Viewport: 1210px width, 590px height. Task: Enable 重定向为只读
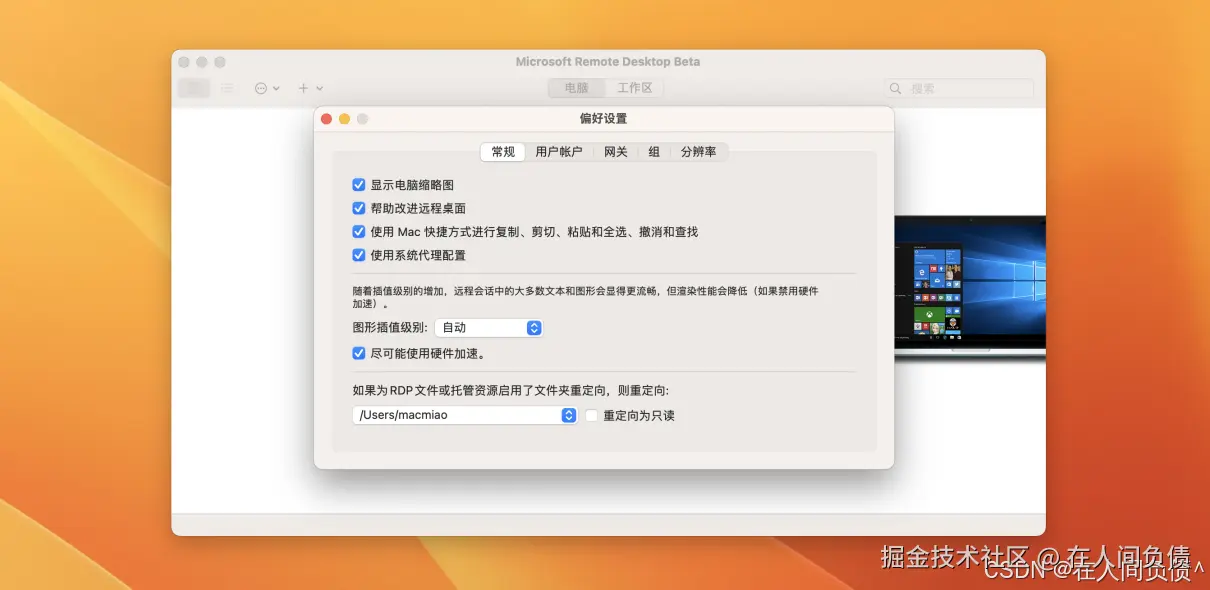tap(590, 415)
